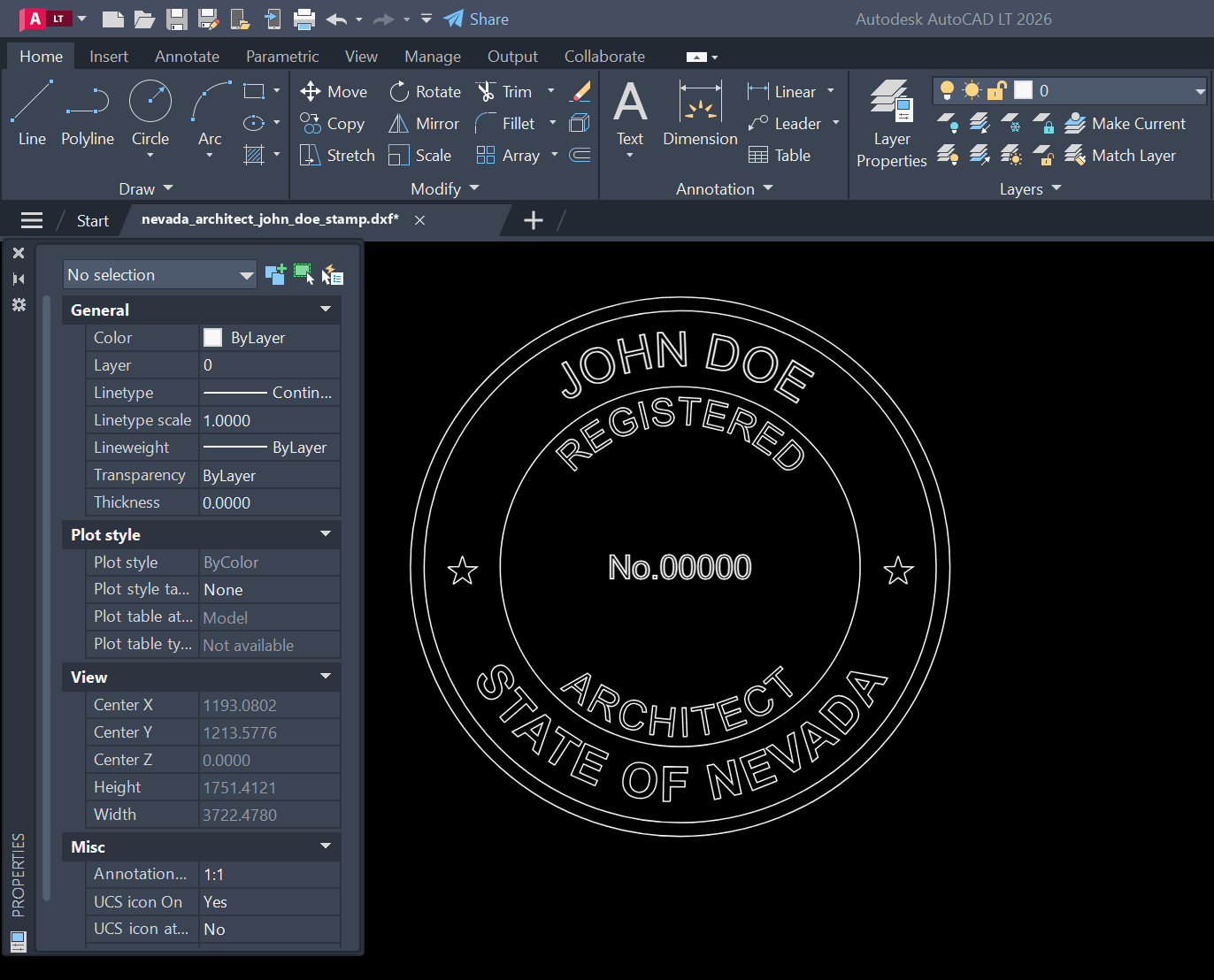The width and height of the screenshot is (1214, 980).
Task: Insert a Table annotation
Action: (780, 155)
